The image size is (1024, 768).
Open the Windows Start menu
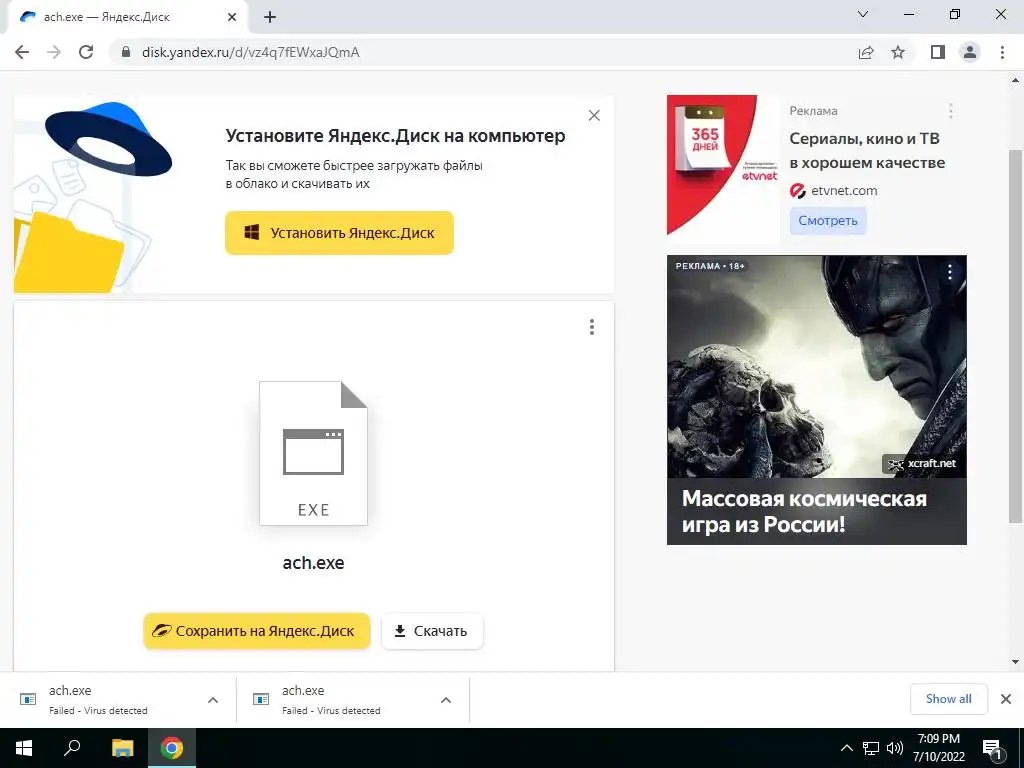(24, 748)
